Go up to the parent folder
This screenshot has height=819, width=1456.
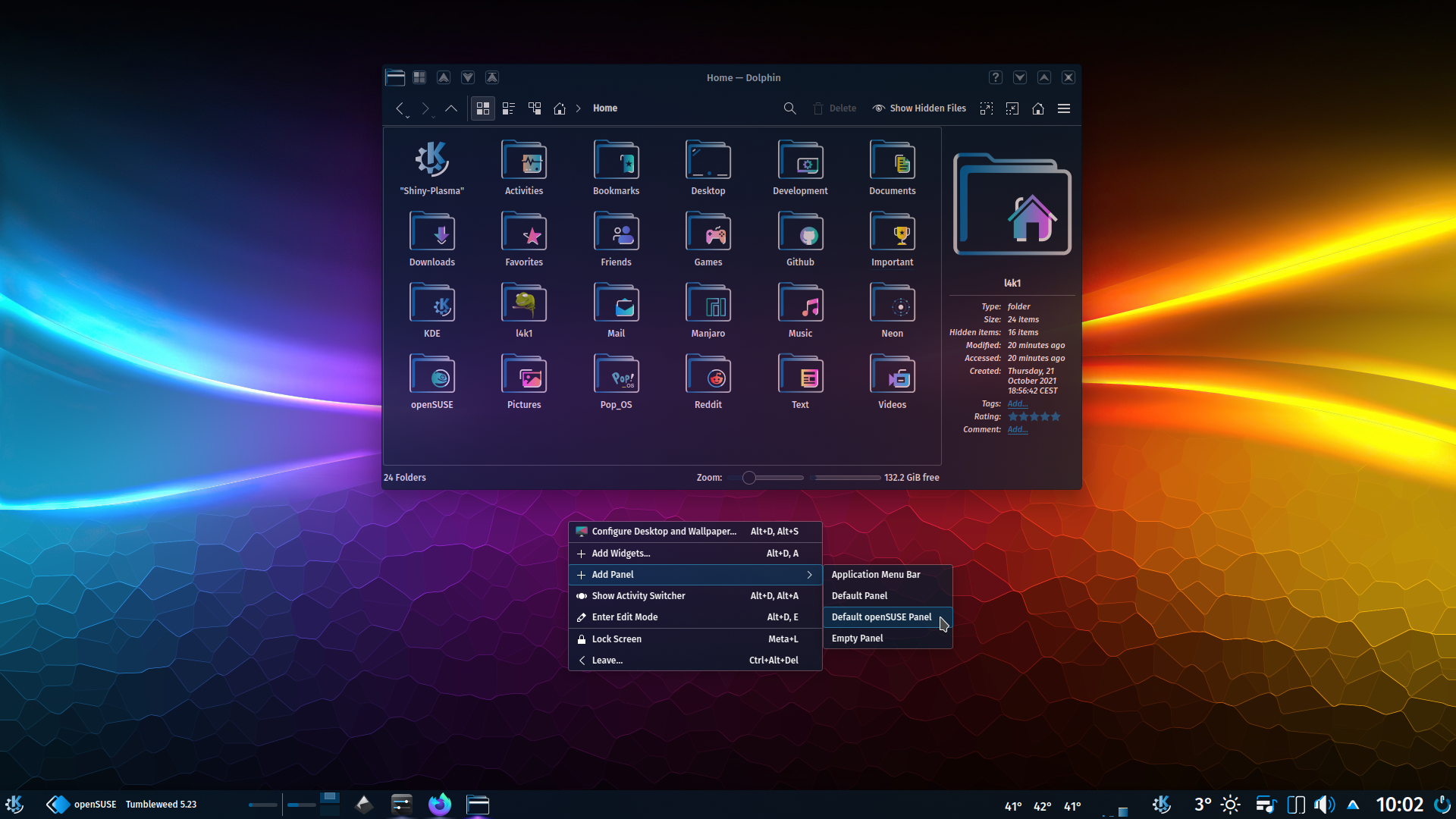(451, 108)
